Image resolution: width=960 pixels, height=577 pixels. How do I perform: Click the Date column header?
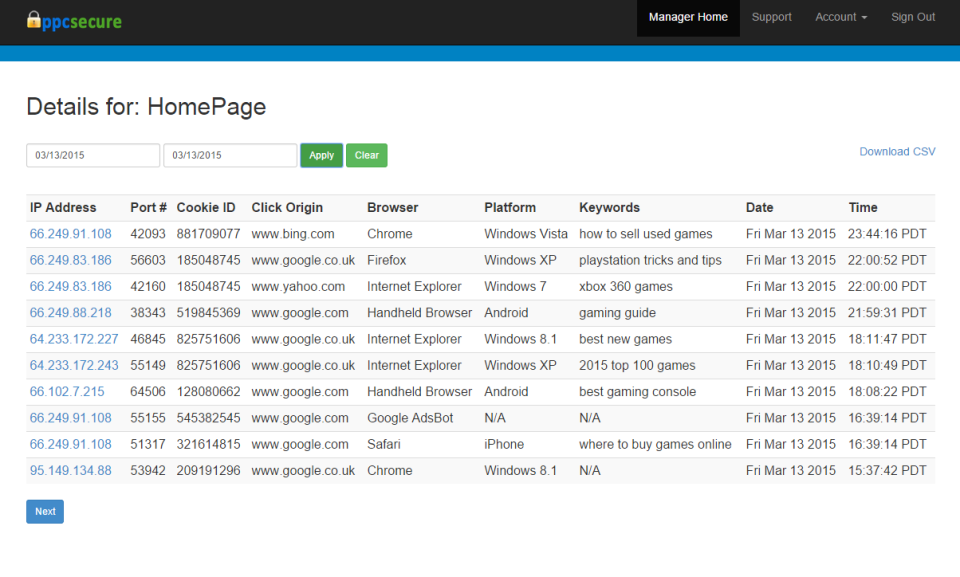pyautogui.click(x=758, y=207)
